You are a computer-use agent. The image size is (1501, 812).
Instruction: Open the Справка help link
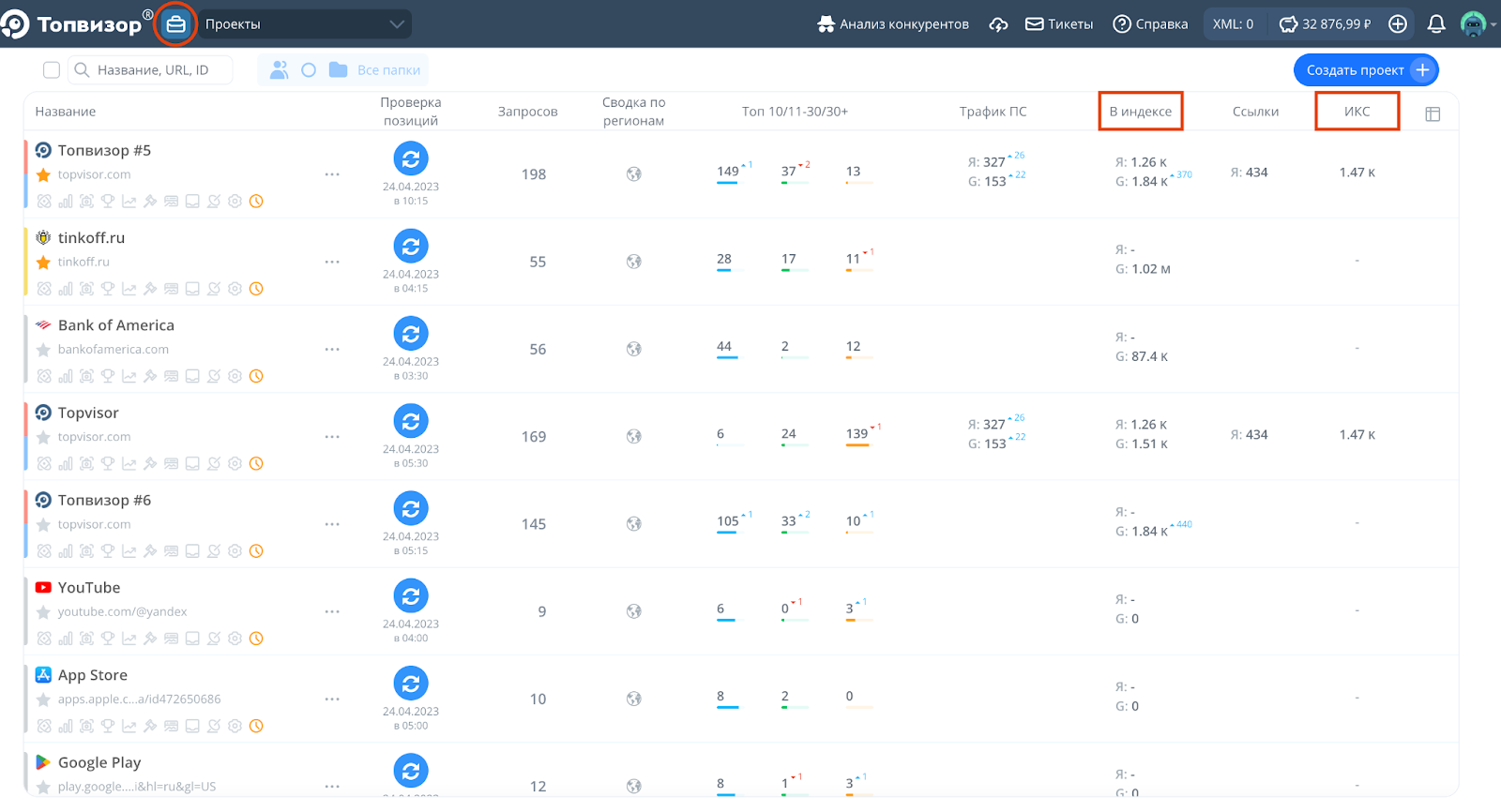pyautogui.click(x=1150, y=24)
